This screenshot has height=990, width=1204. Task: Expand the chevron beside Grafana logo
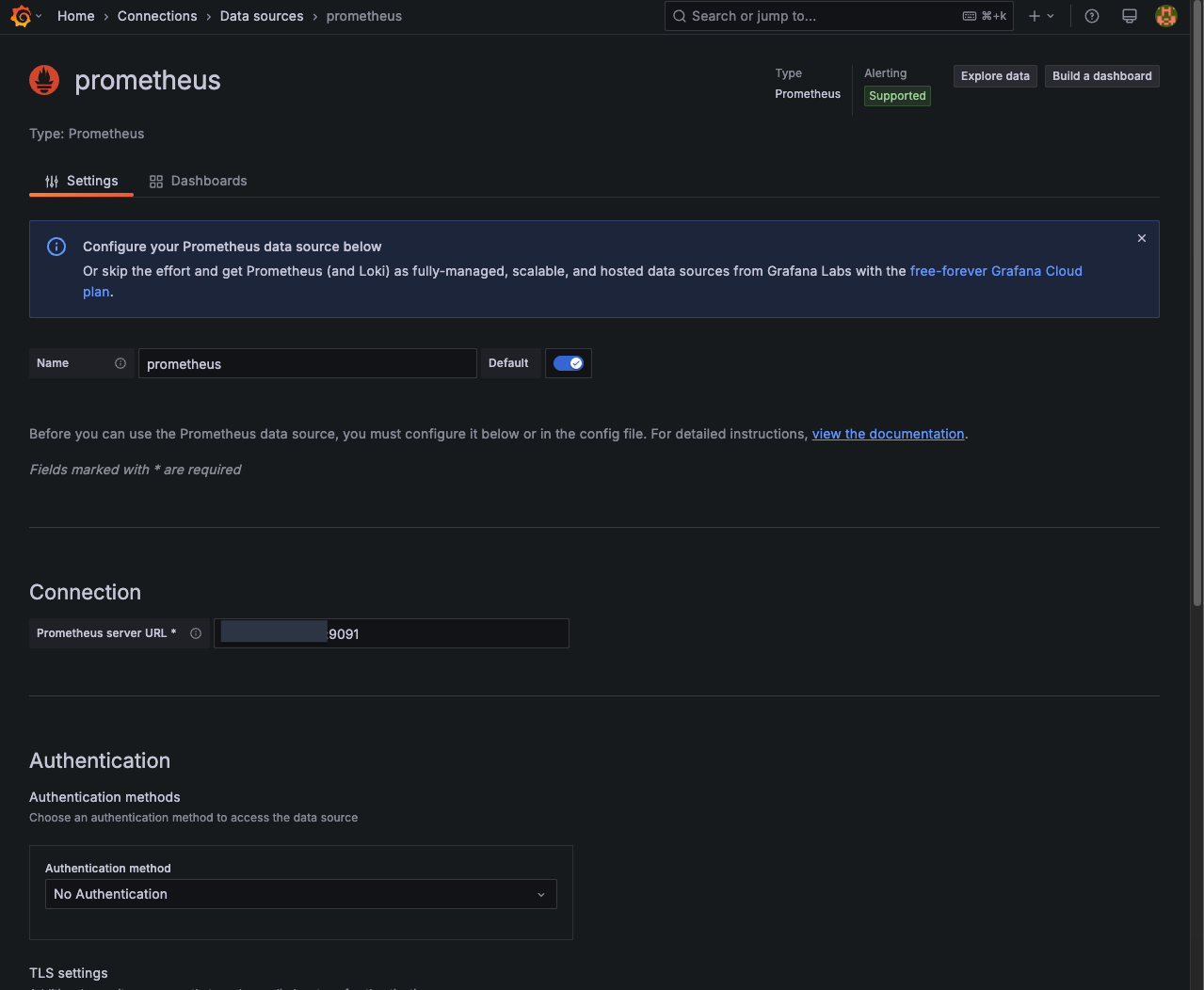tap(39, 16)
